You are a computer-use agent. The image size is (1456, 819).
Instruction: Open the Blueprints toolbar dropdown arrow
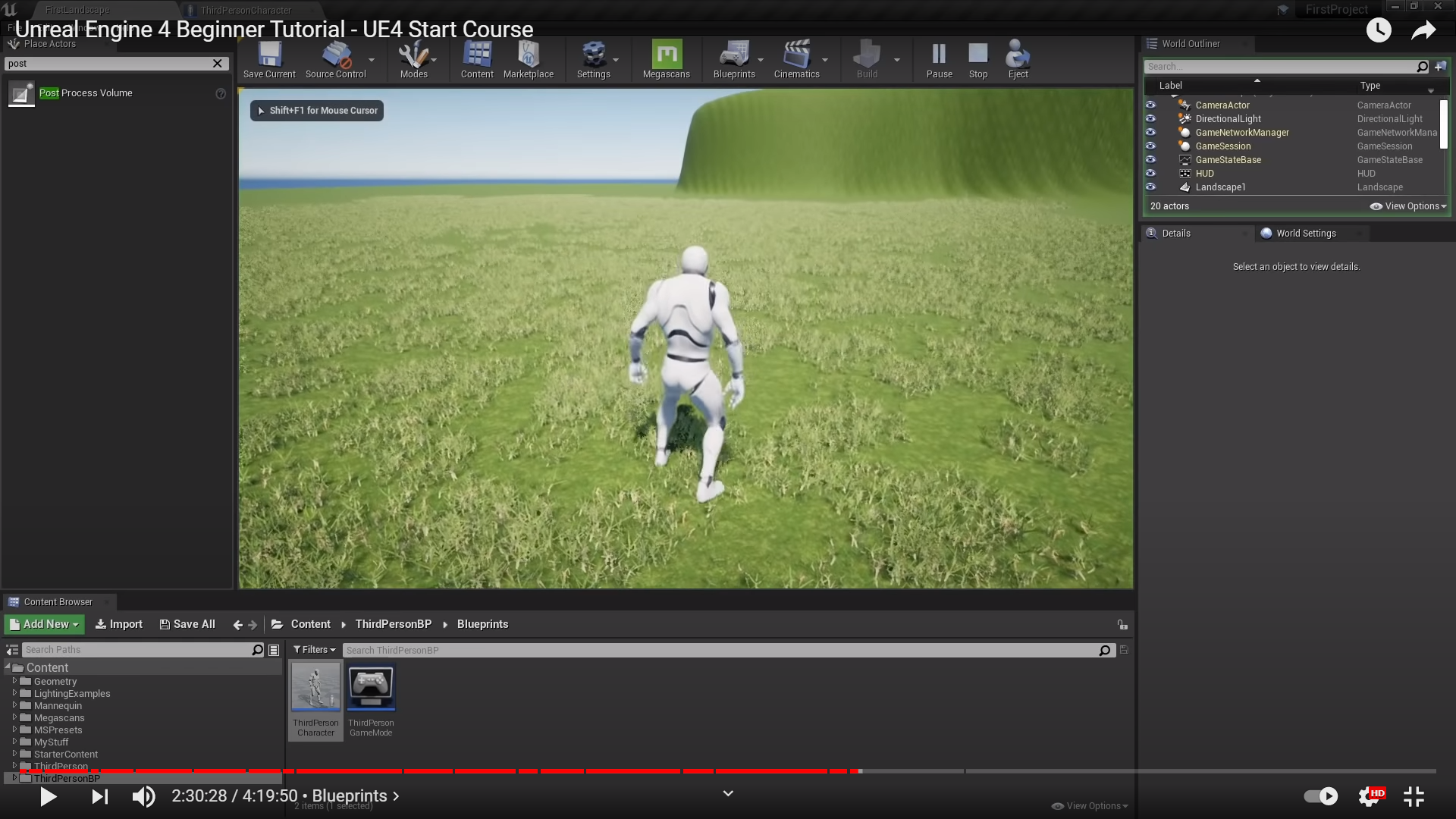[x=761, y=60]
